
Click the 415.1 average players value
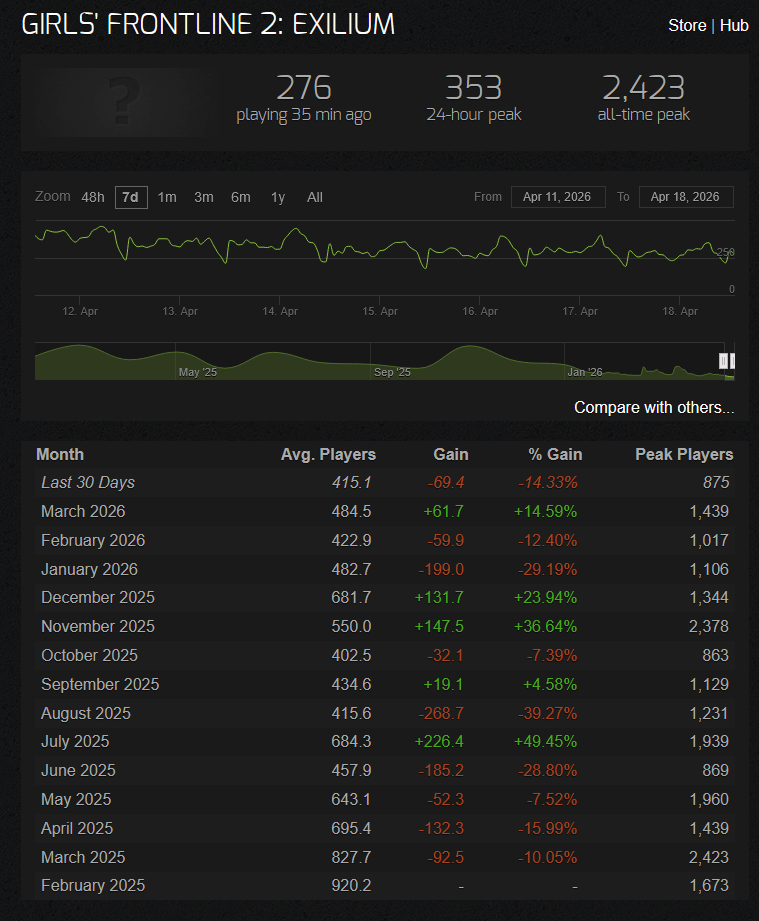(x=351, y=483)
